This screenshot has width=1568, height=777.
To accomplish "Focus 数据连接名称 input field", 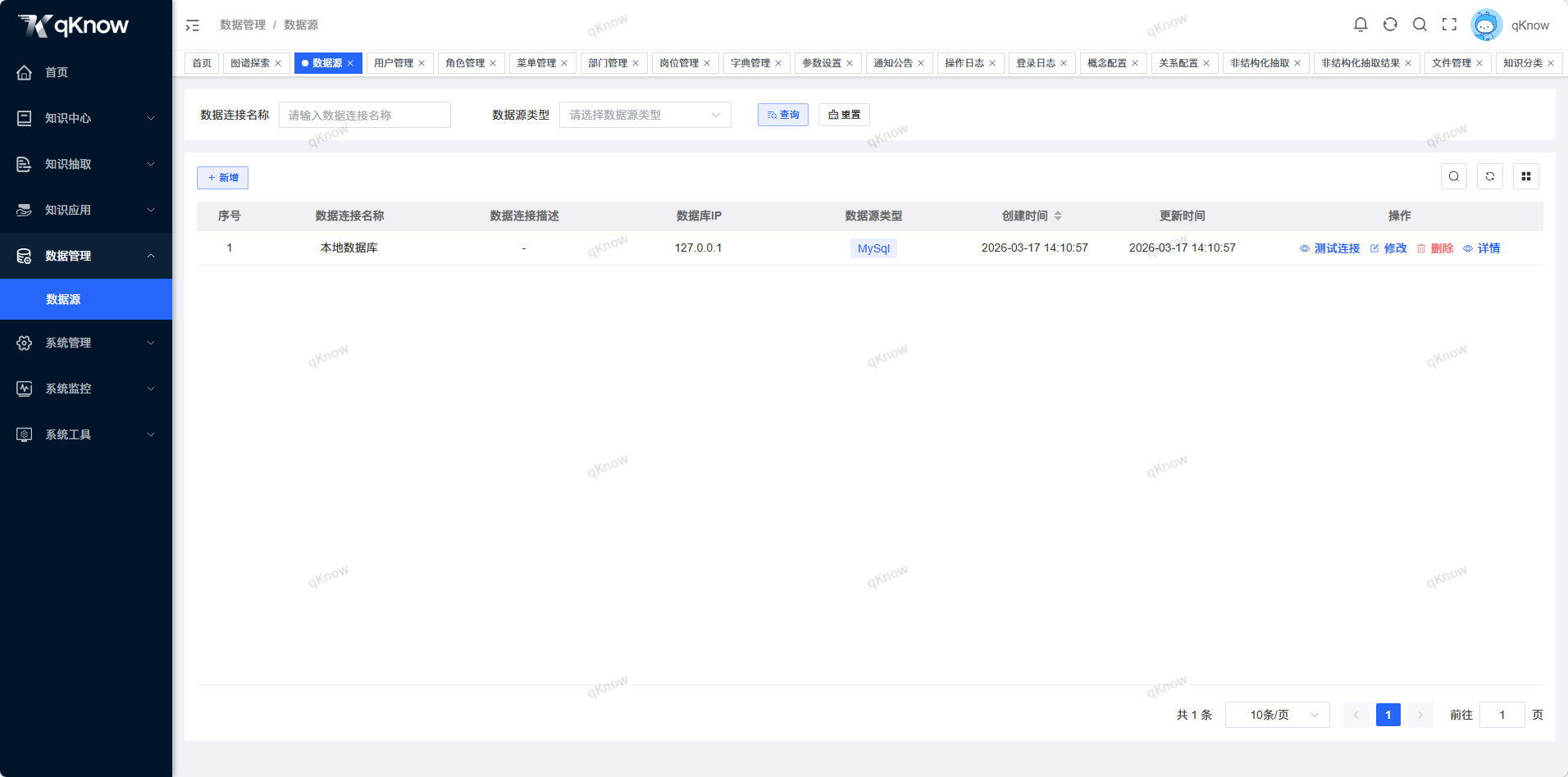I will (x=365, y=115).
